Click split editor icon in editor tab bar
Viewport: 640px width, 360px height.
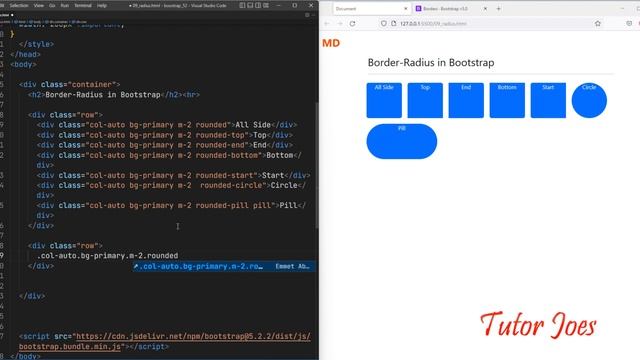[307, 15]
